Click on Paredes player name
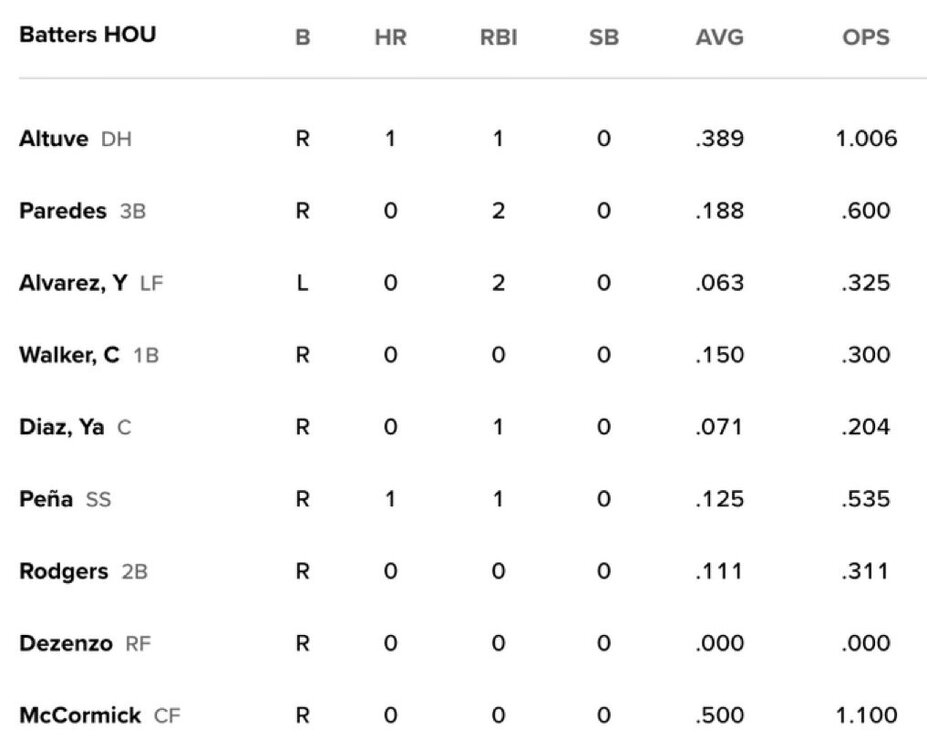 (63, 211)
